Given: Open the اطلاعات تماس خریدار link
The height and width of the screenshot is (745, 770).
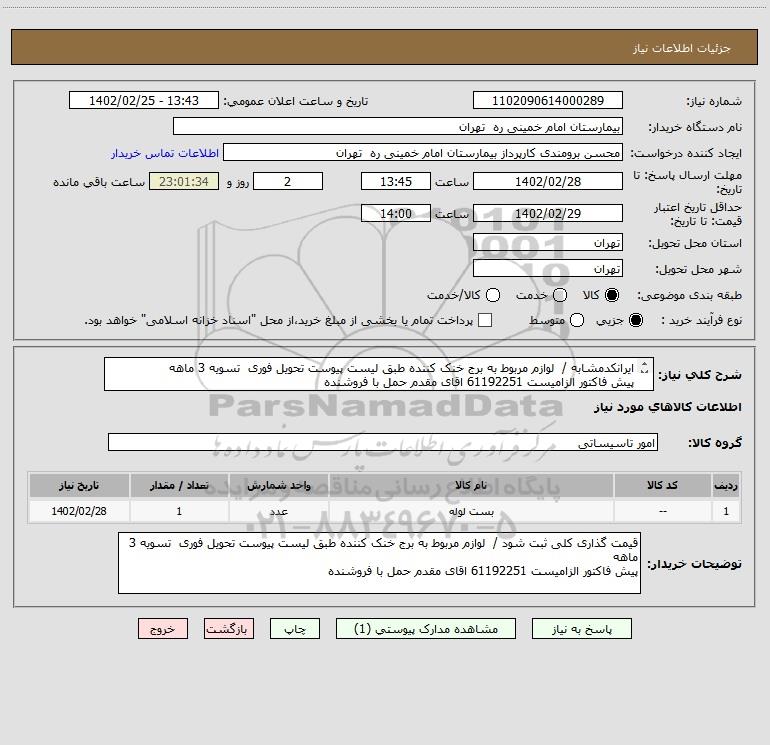Looking at the screenshot, I should pyautogui.click(x=165, y=153).
